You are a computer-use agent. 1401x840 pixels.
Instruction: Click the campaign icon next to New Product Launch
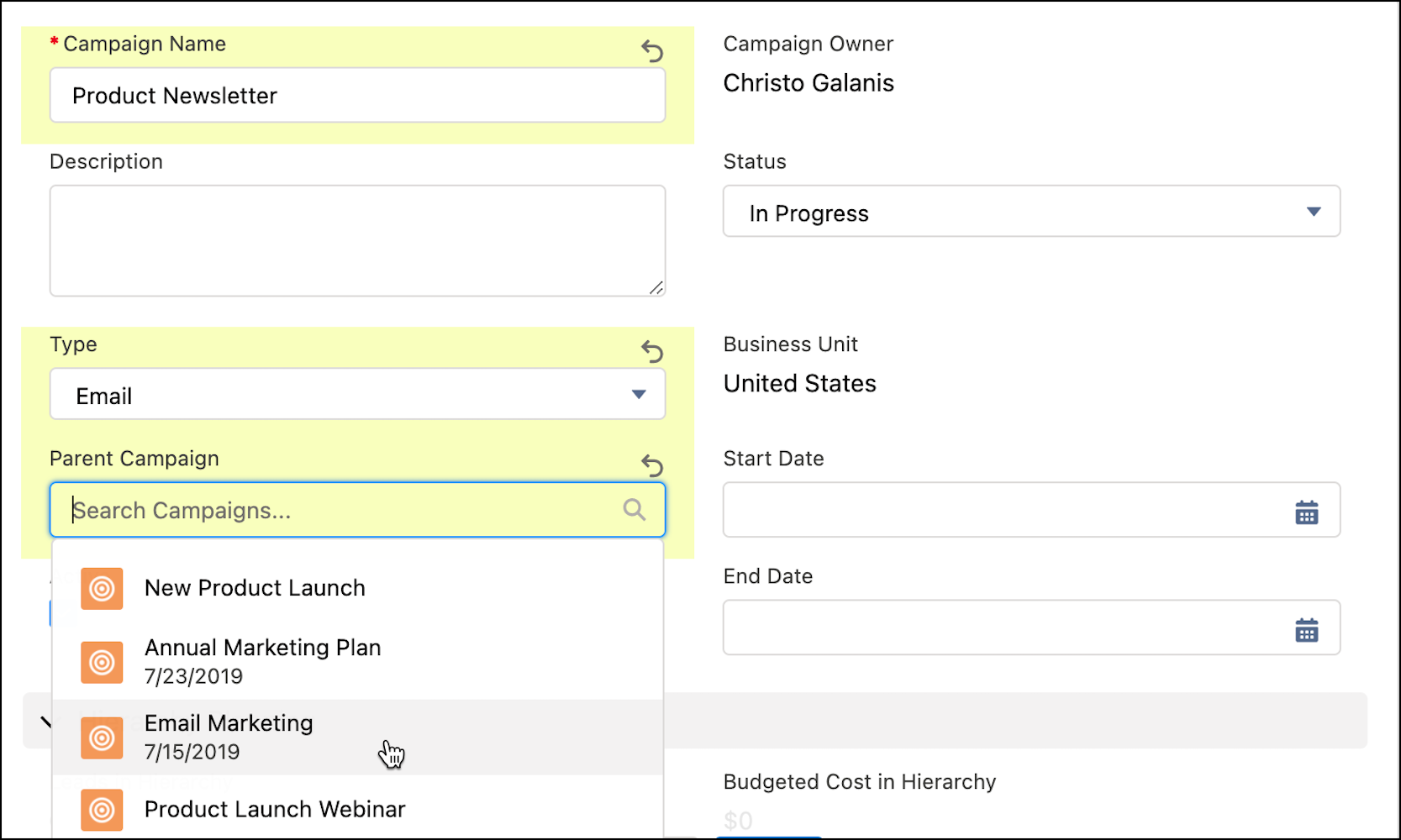(x=102, y=589)
